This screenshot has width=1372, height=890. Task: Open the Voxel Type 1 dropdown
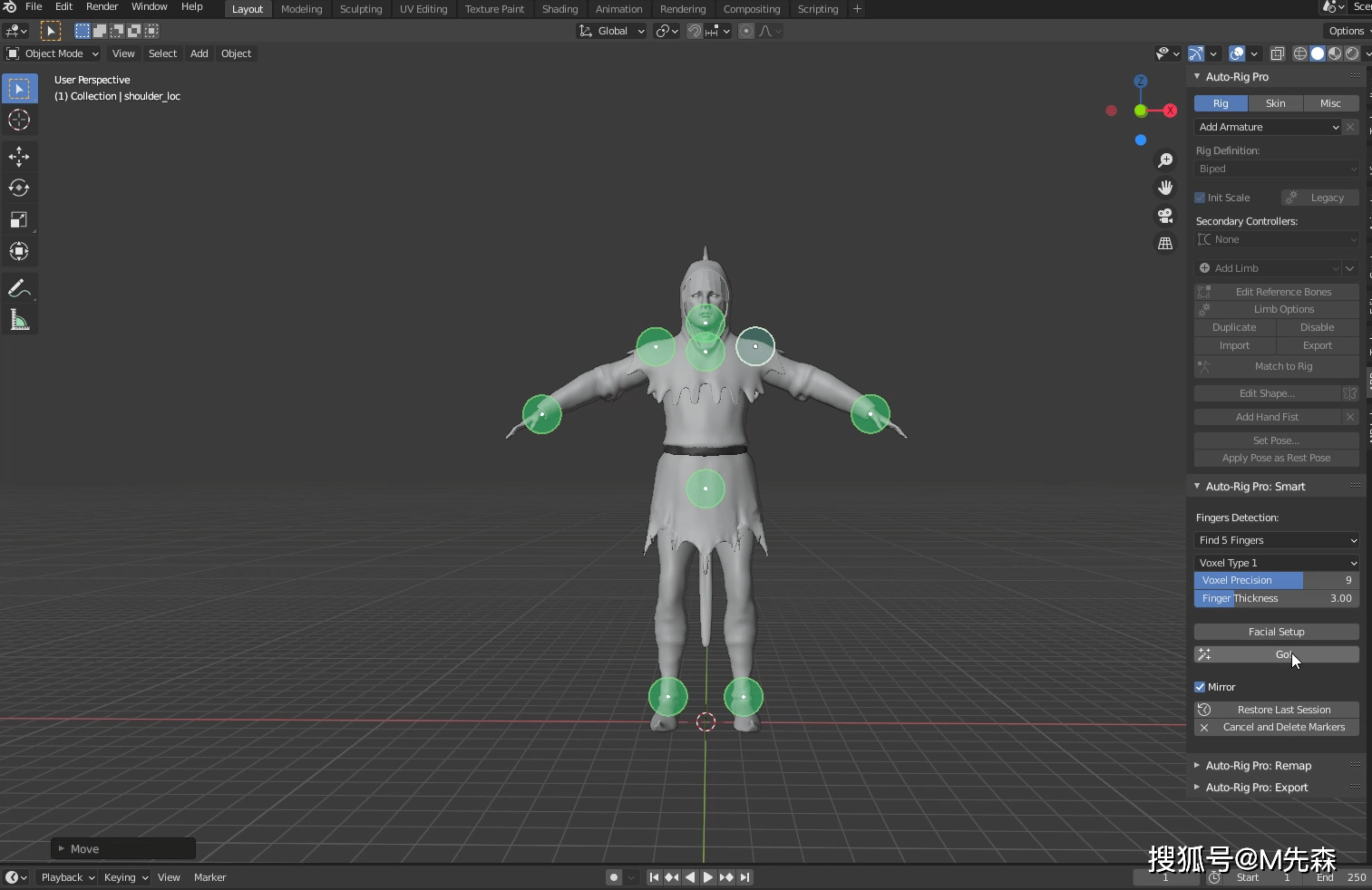coord(1276,563)
